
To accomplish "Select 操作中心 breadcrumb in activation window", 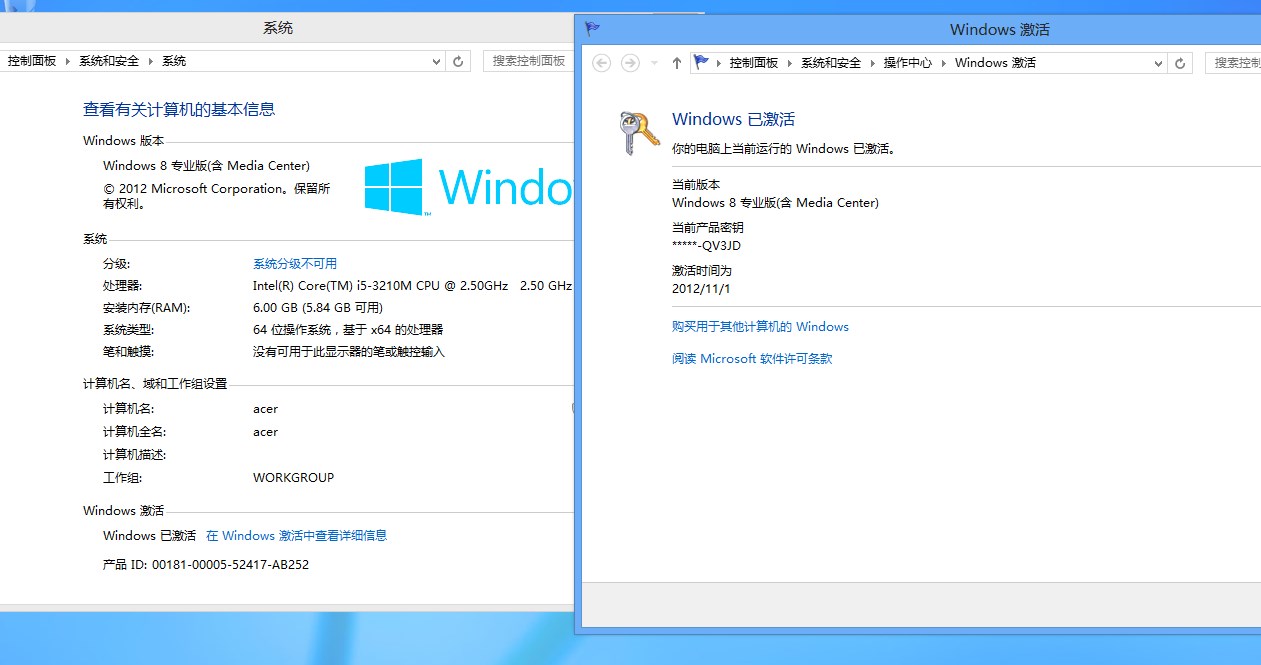I will pyautogui.click(x=908, y=63).
